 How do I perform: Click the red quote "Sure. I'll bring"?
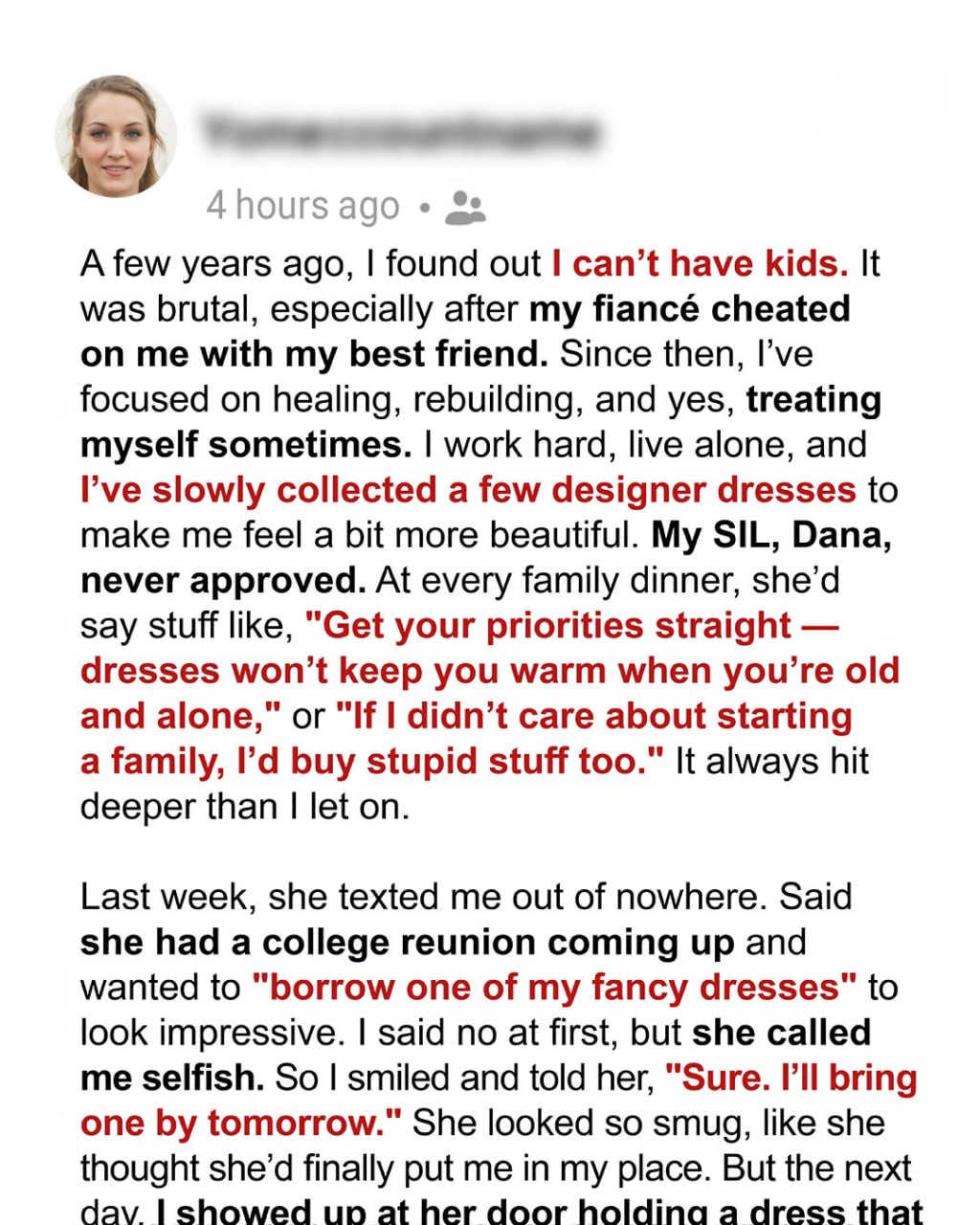790,1079
